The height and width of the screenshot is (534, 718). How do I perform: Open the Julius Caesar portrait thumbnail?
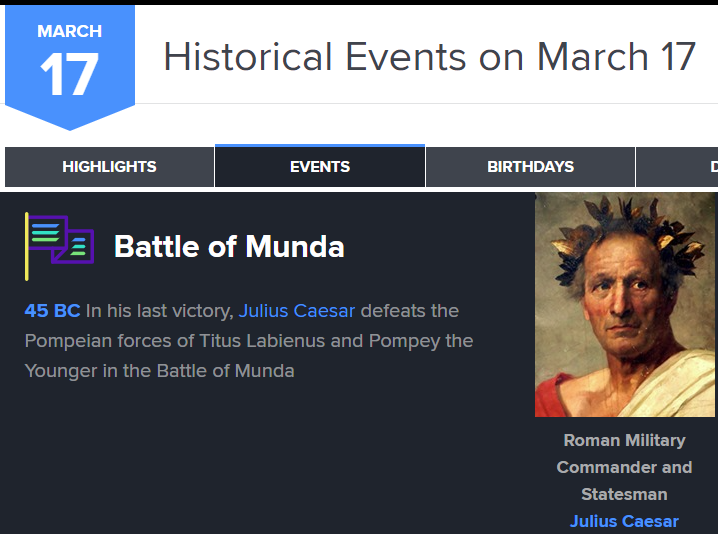(x=625, y=305)
